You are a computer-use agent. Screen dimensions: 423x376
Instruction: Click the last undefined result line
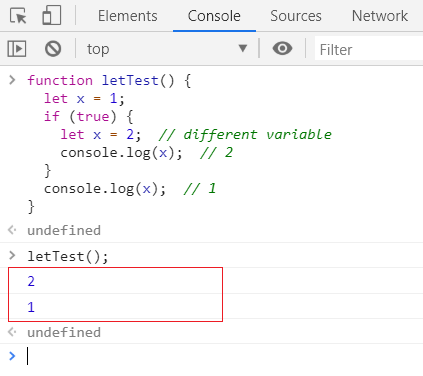point(64,332)
